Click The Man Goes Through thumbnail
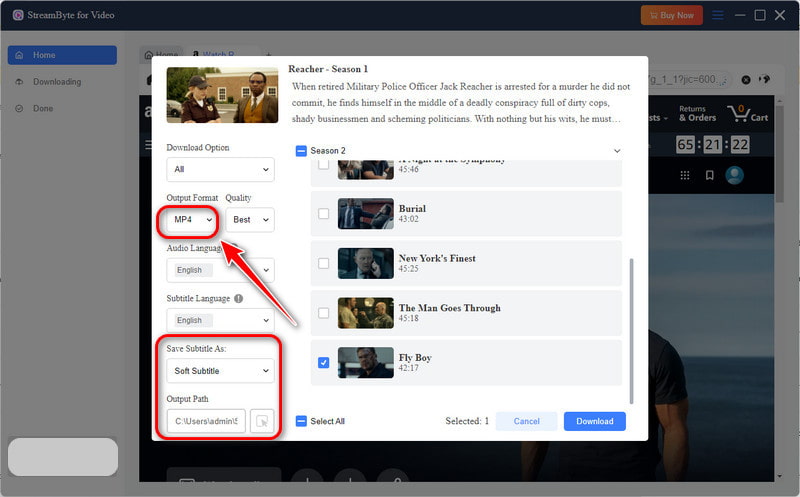800x497 pixels. point(365,313)
